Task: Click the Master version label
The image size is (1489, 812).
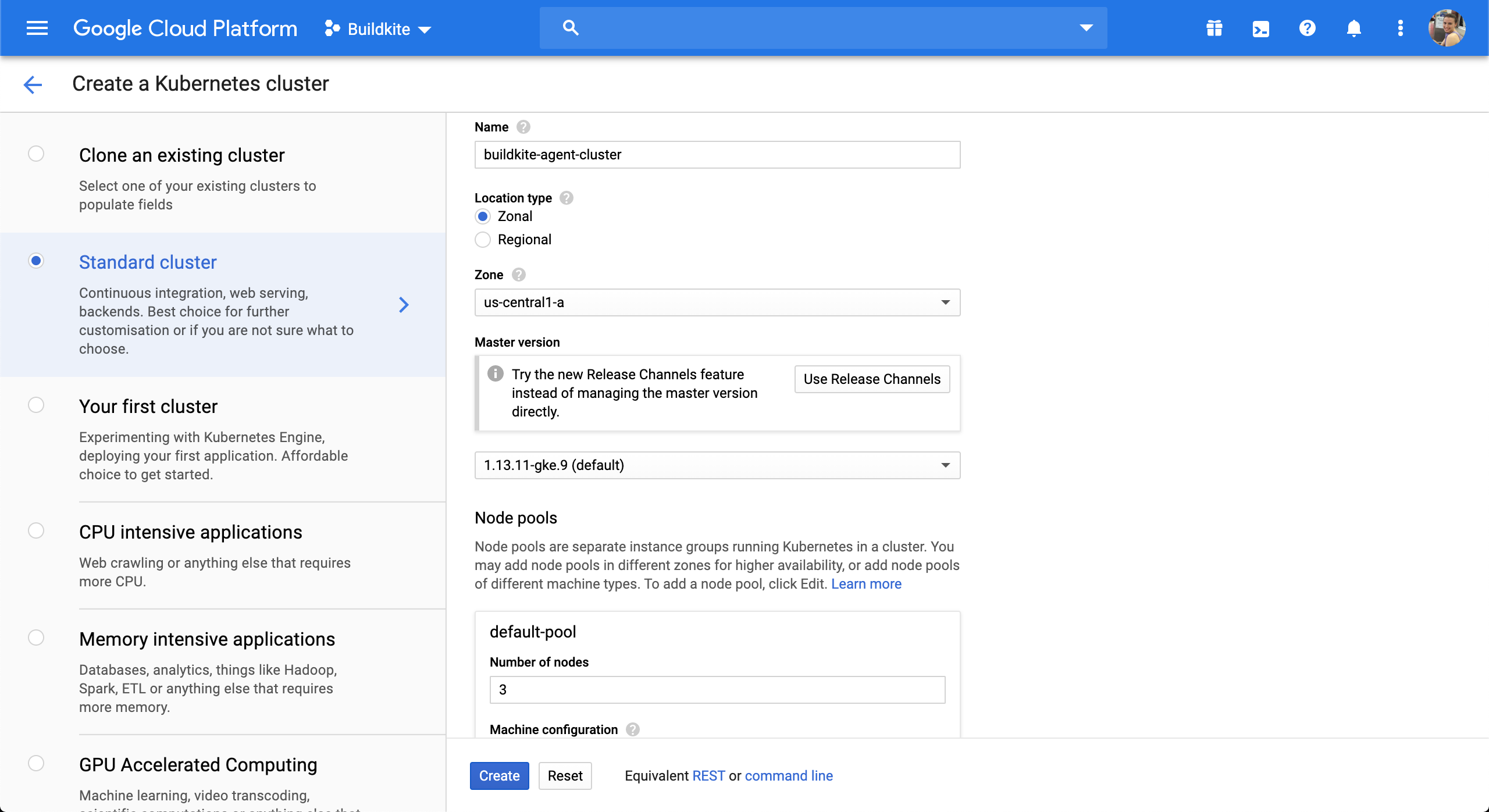Action: click(x=517, y=342)
